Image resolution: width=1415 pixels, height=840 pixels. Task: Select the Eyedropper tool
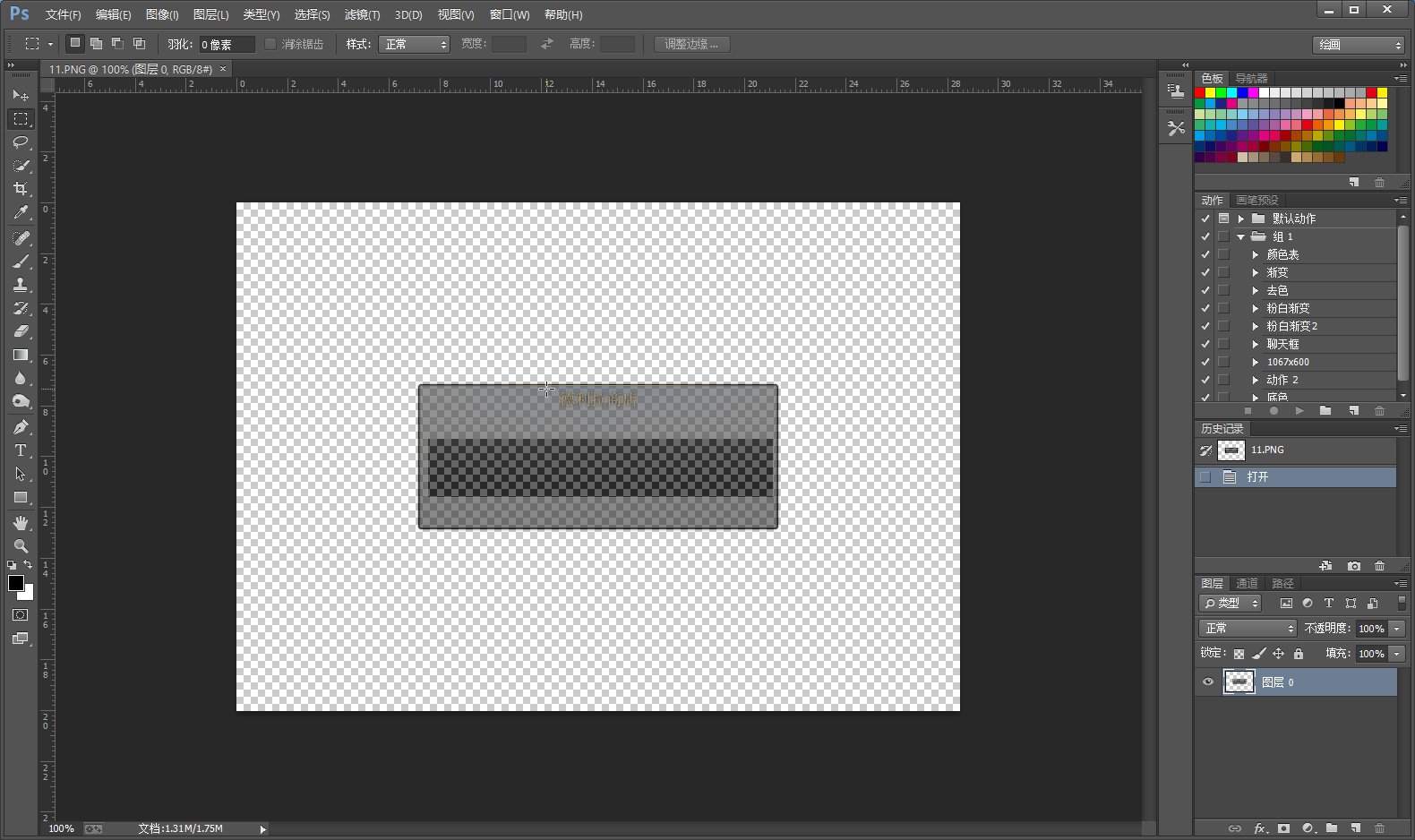coord(20,212)
